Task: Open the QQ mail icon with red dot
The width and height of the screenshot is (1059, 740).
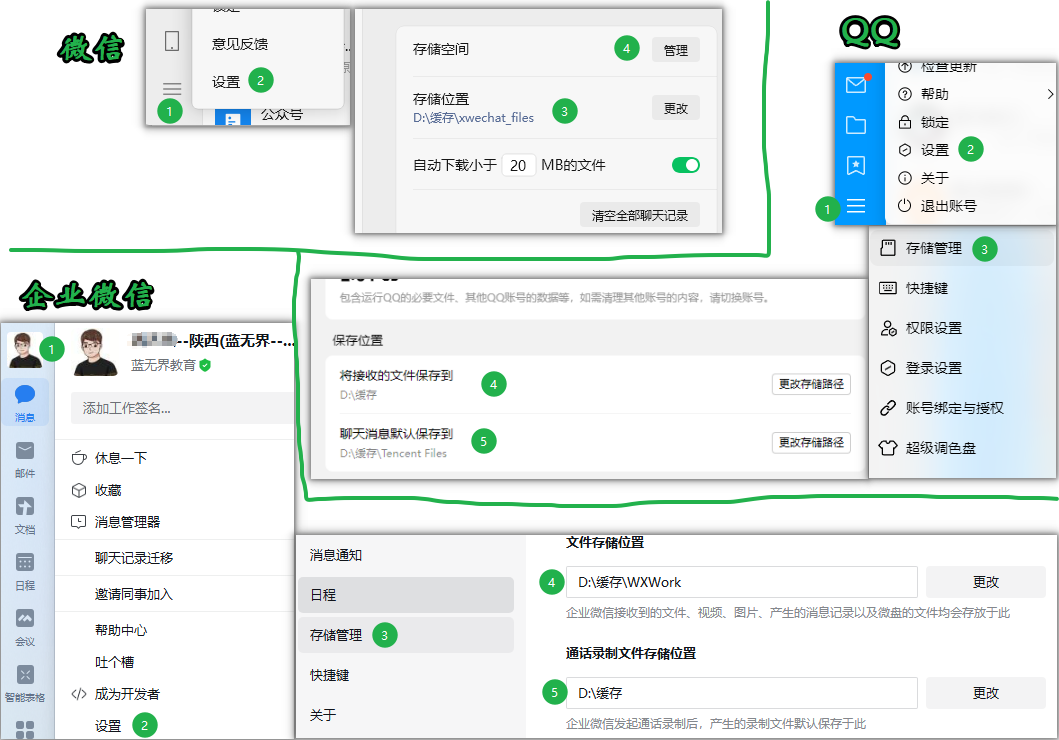Action: pos(856,84)
